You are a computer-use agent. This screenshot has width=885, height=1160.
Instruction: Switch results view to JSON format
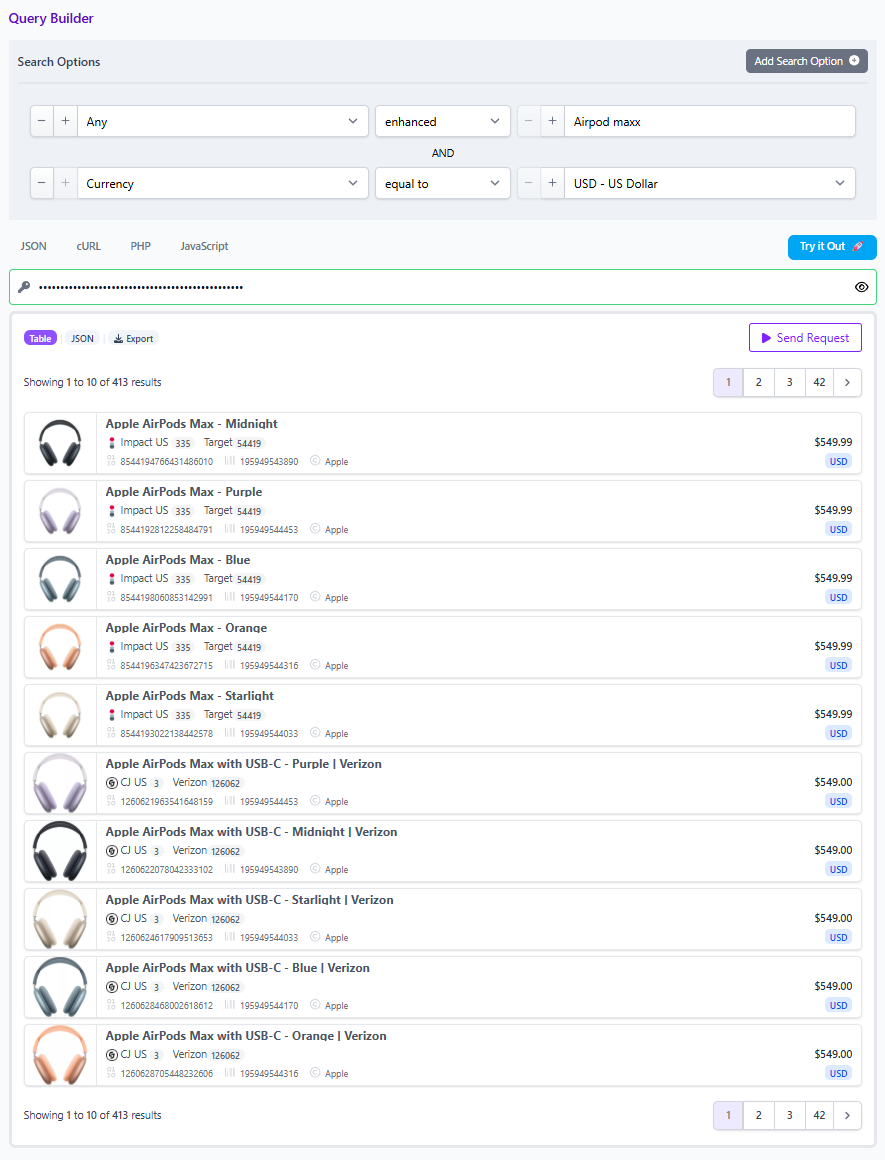(x=82, y=339)
